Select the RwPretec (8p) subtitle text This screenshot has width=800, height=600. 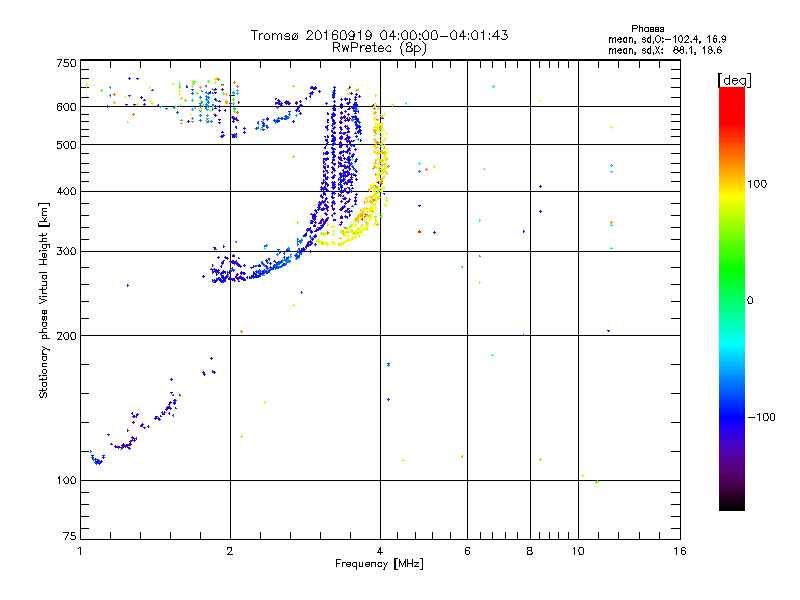(x=379, y=47)
